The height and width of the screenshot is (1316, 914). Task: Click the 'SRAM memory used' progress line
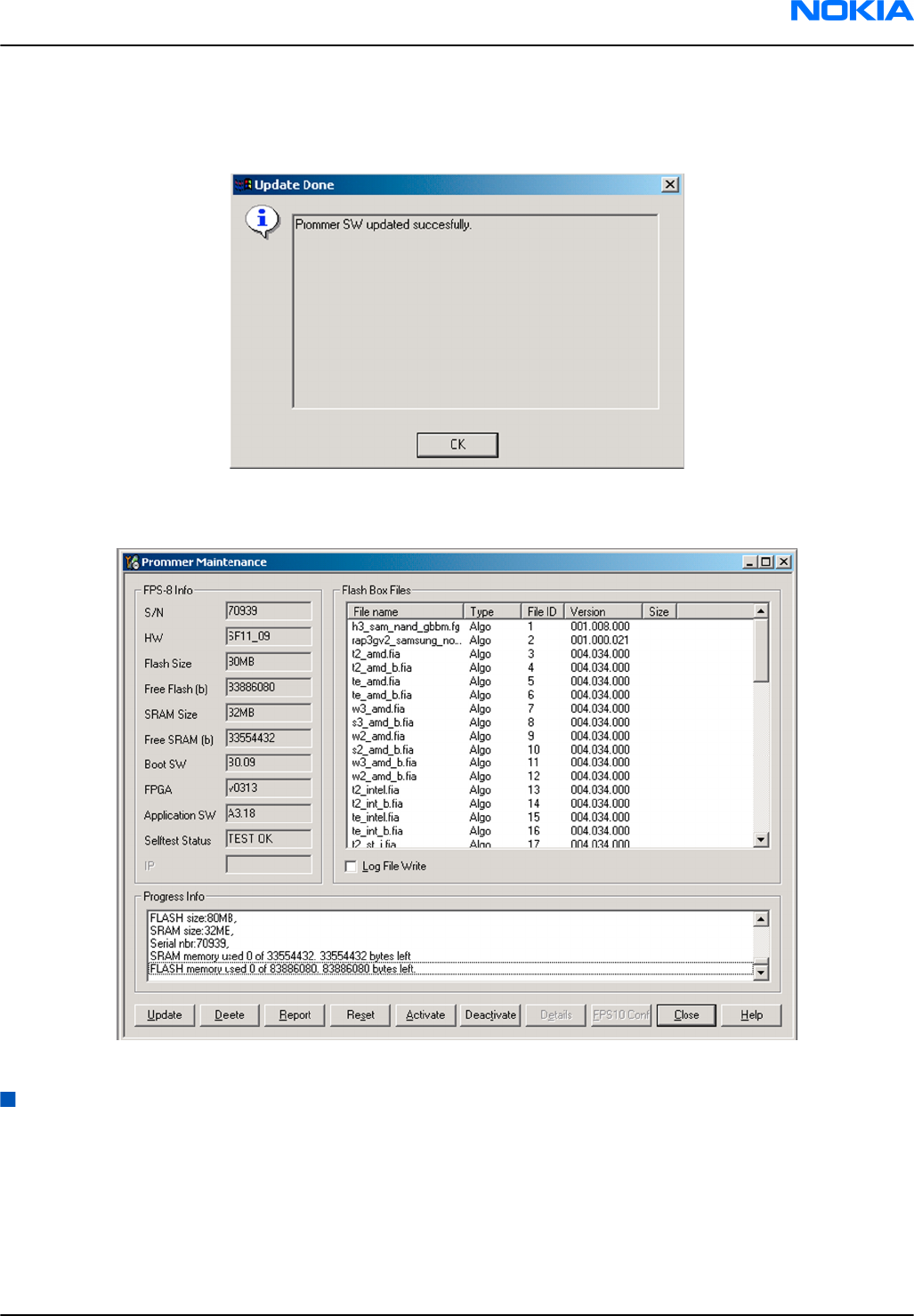coord(280,957)
